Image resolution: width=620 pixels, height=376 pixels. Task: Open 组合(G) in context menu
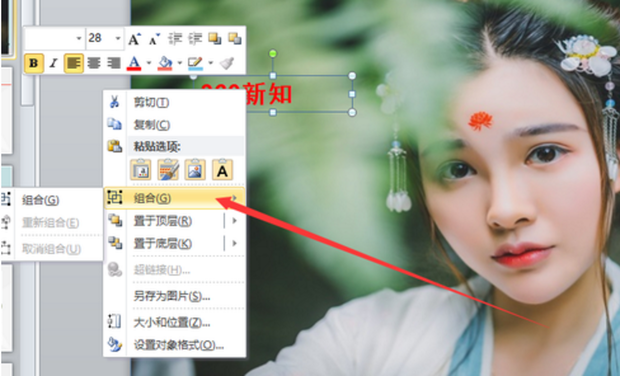[x=174, y=198]
